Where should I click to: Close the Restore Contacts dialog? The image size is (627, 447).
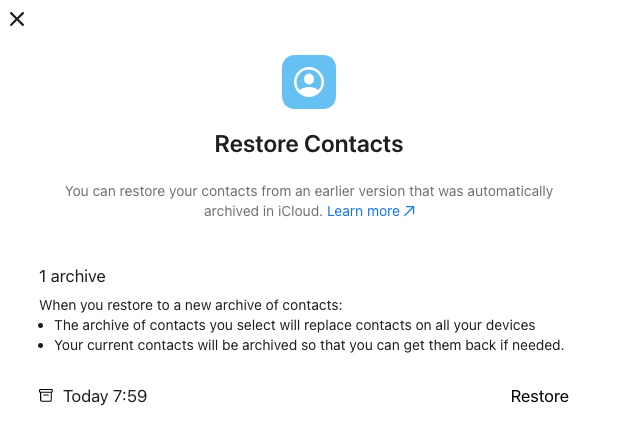tap(17, 19)
